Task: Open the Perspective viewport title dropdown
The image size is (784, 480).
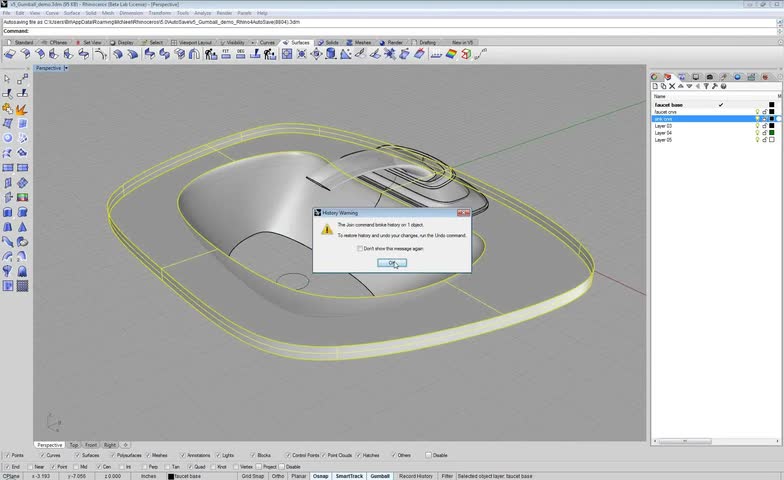Action: (x=66, y=68)
